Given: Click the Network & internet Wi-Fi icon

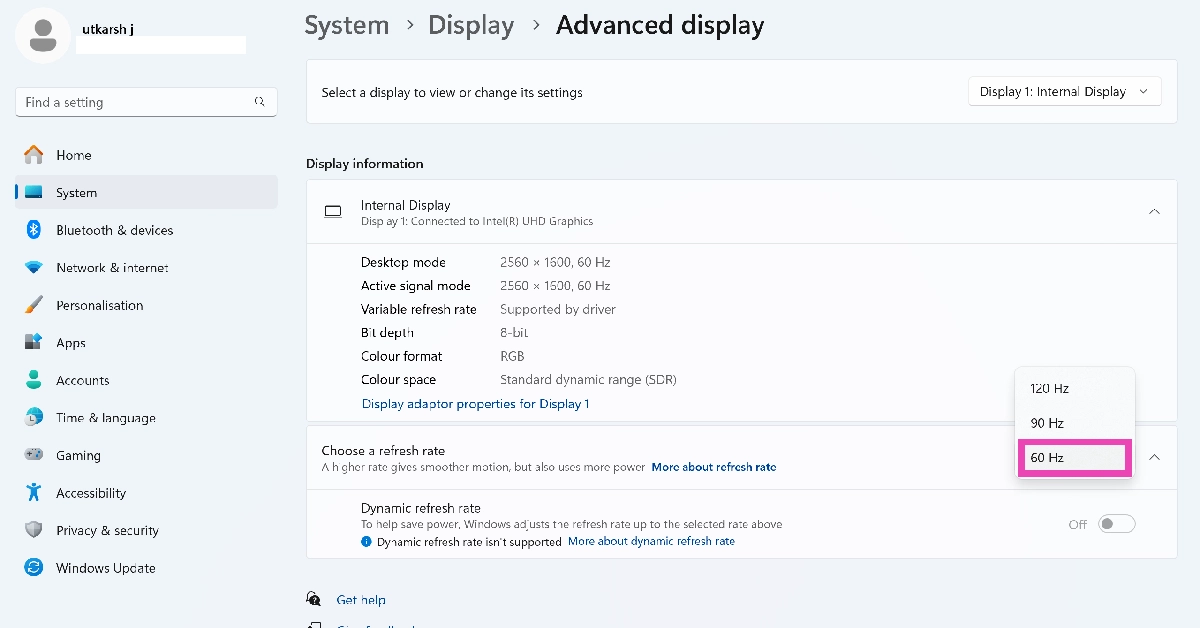Looking at the screenshot, I should click(34, 268).
